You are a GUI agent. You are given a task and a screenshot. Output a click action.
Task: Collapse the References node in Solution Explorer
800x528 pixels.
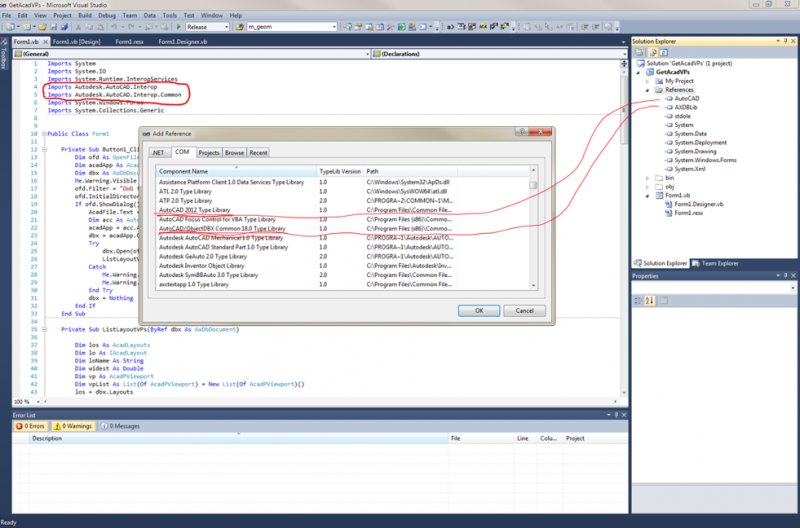pyautogui.click(x=647, y=90)
